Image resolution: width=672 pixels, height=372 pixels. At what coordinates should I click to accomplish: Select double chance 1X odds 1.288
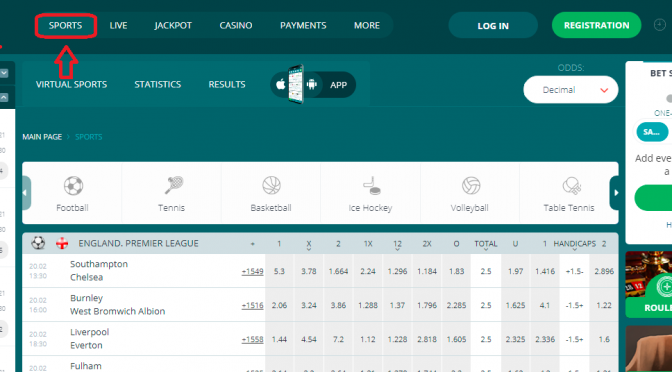click(368, 306)
